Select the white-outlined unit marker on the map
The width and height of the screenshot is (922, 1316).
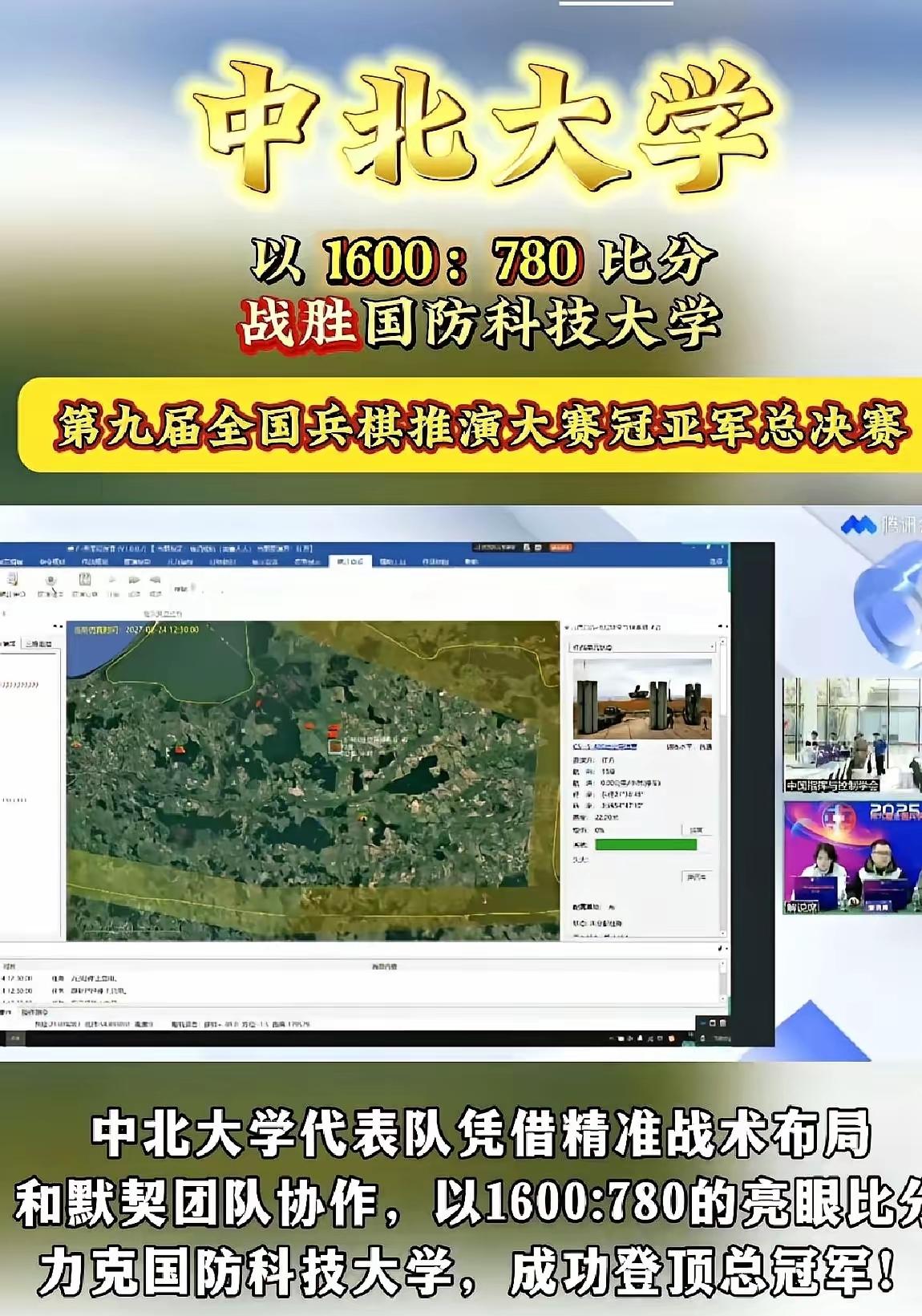click(x=337, y=747)
